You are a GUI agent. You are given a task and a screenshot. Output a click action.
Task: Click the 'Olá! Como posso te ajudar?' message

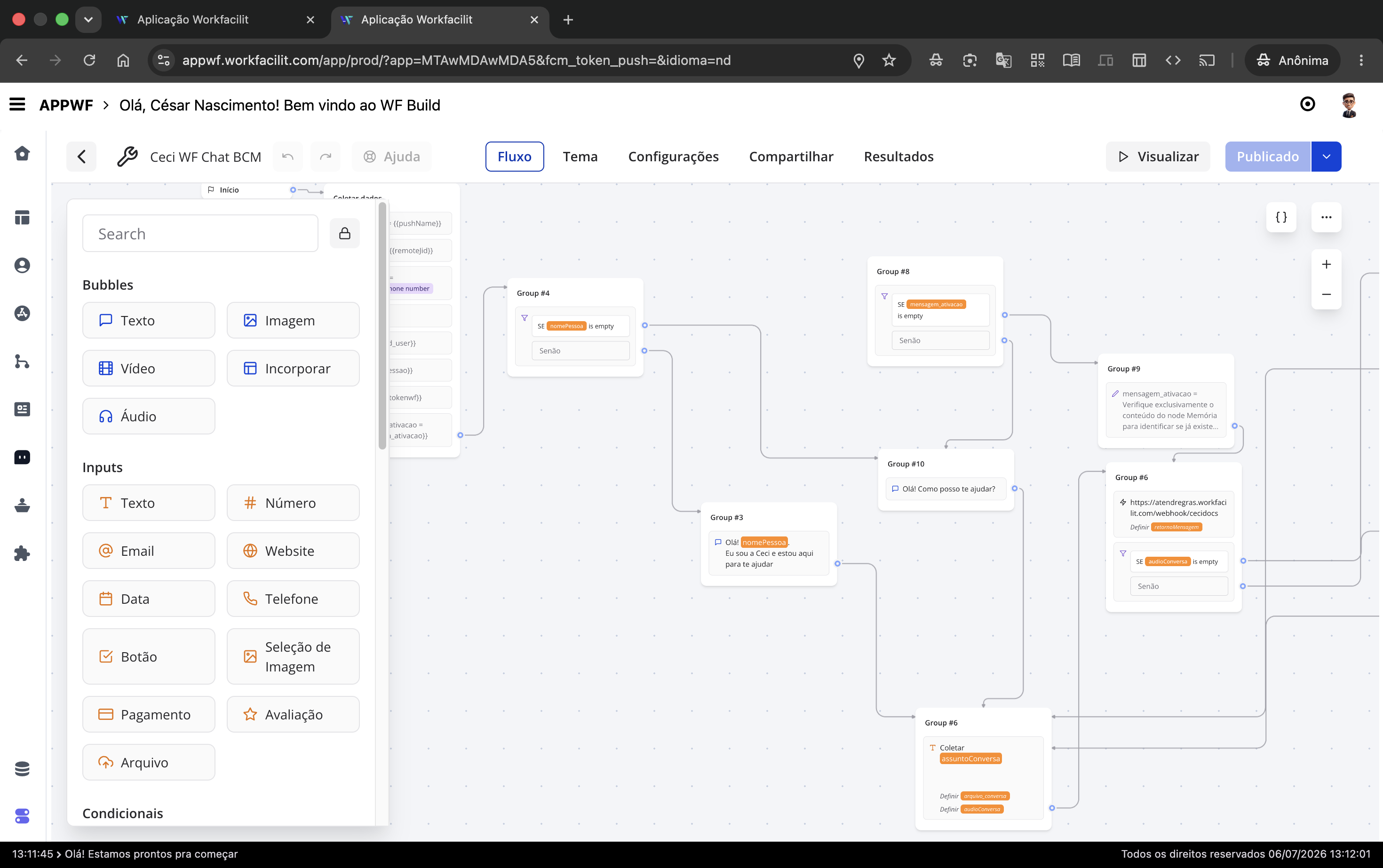click(x=946, y=489)
